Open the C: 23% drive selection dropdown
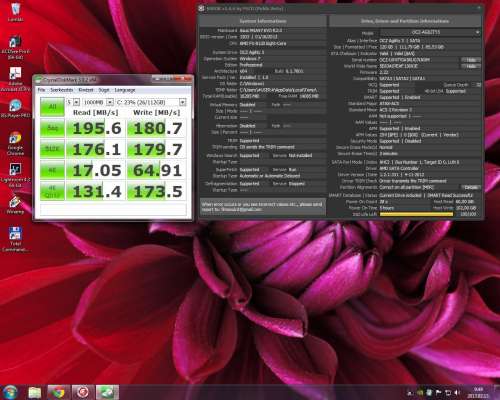This screenshot has width=500, height=400. [151, 102]
